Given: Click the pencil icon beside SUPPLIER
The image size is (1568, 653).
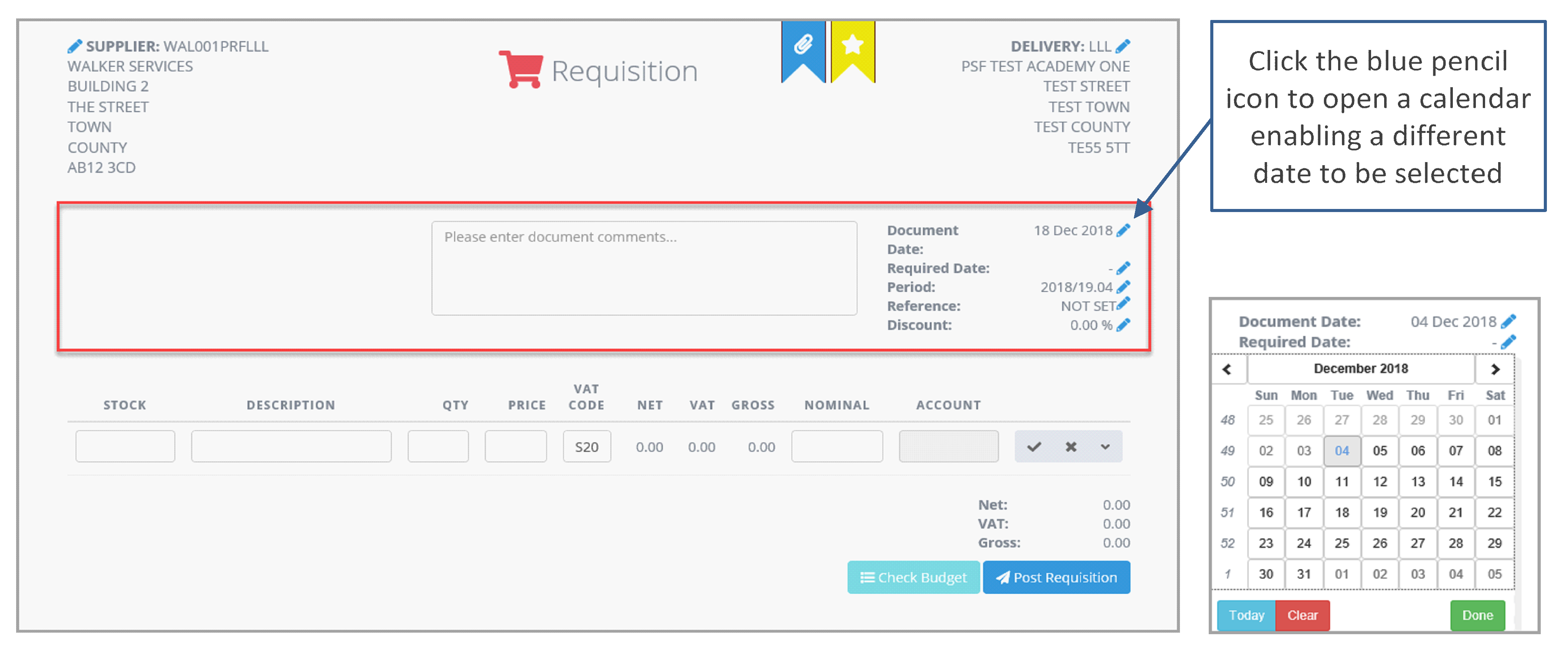Looking at the screenshot, I should tap(74, 46).
